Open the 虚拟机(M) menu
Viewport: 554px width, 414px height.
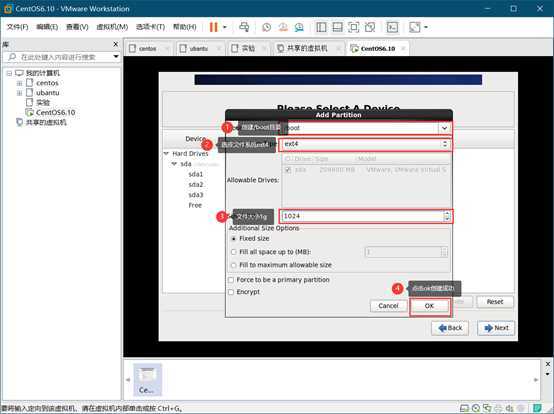pyautogui.click(x=112, y=27)
